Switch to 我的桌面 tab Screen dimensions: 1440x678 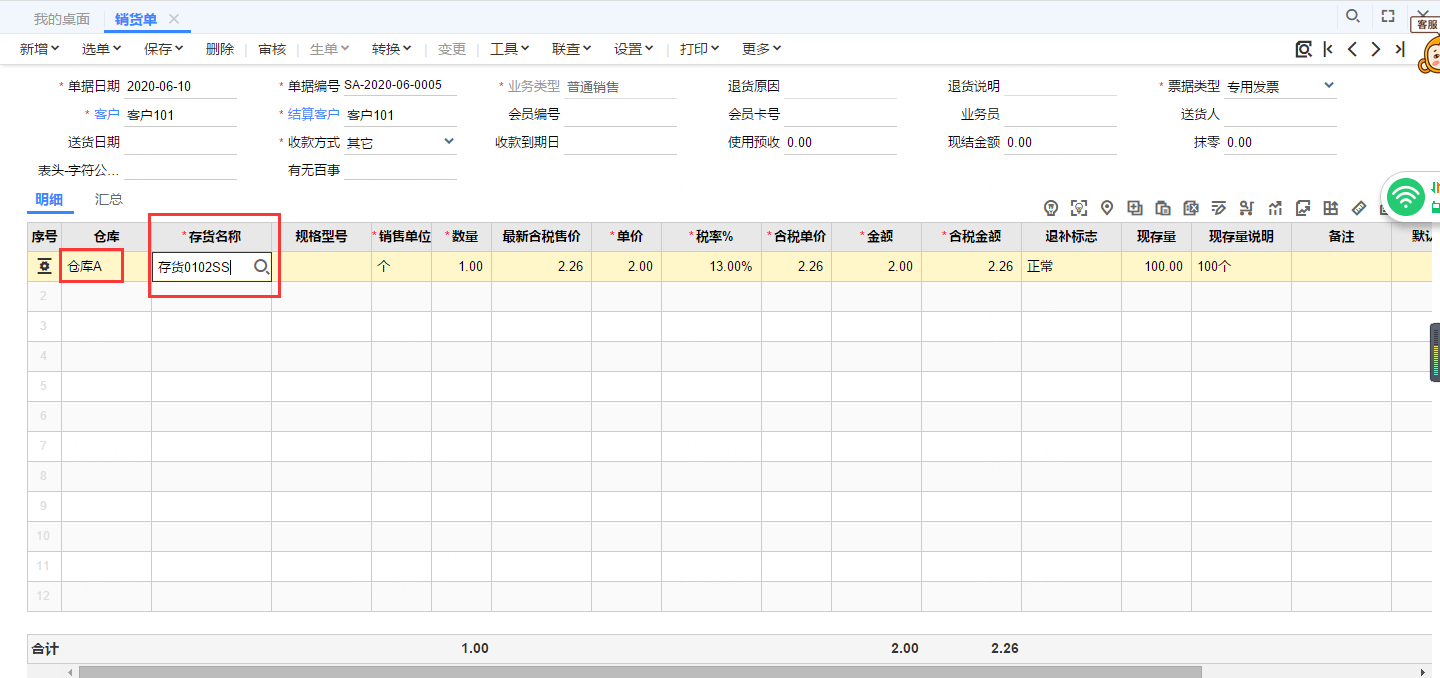(62, 19)
